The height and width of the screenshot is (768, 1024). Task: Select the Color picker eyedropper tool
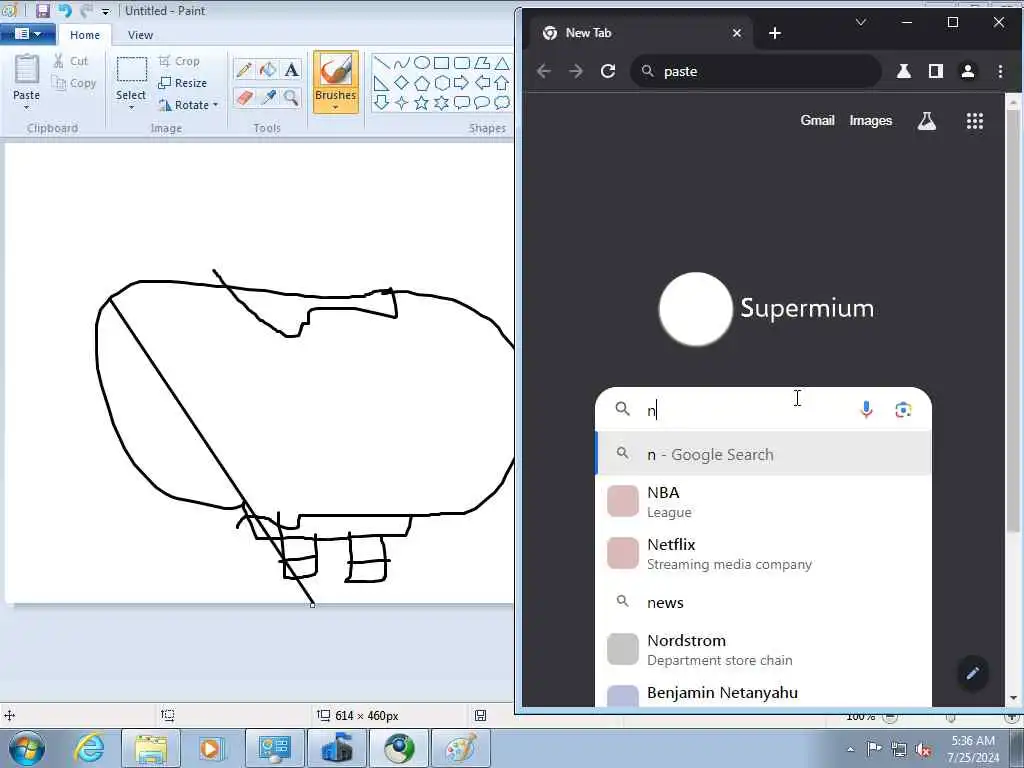point(268,98)
